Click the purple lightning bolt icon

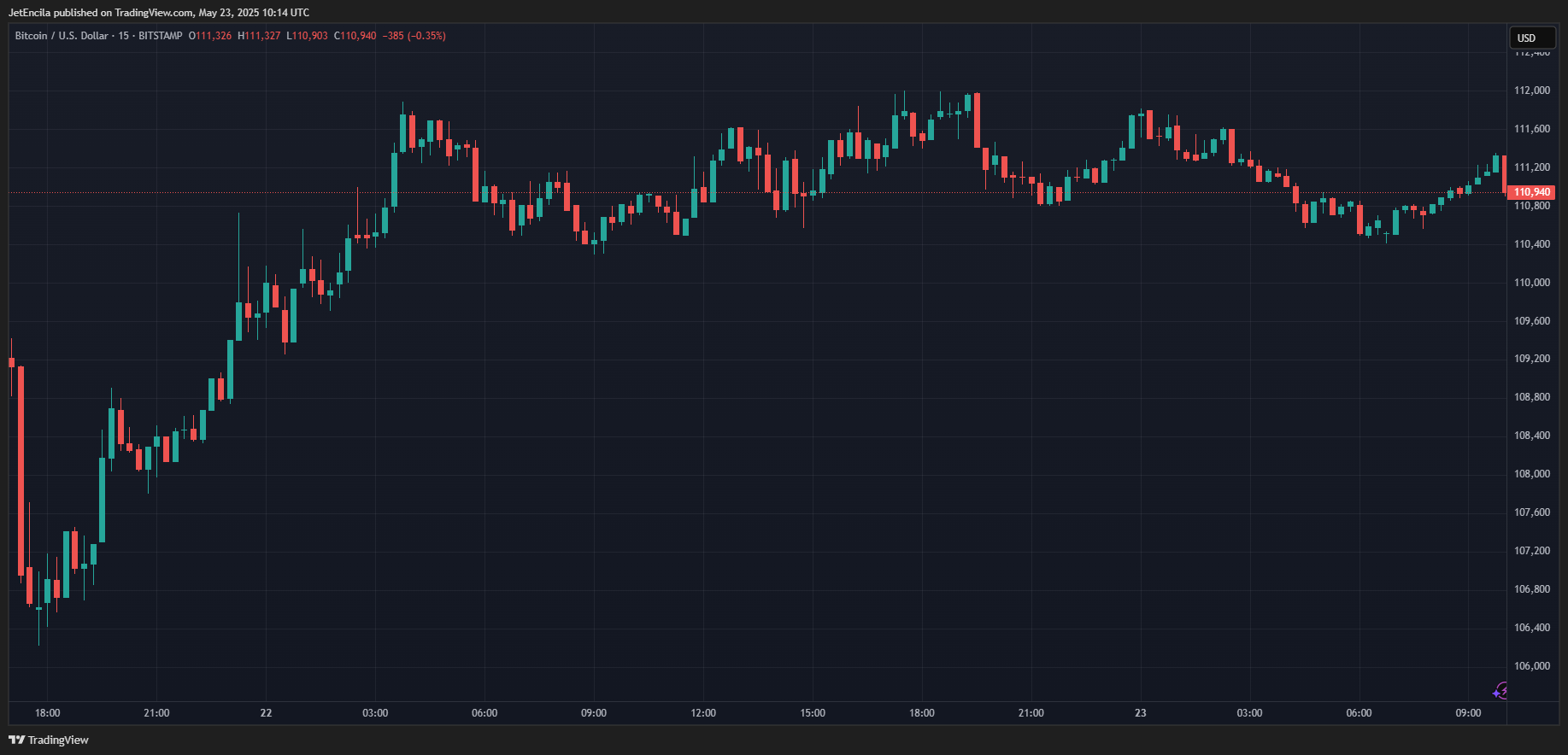coord(1500,691)
